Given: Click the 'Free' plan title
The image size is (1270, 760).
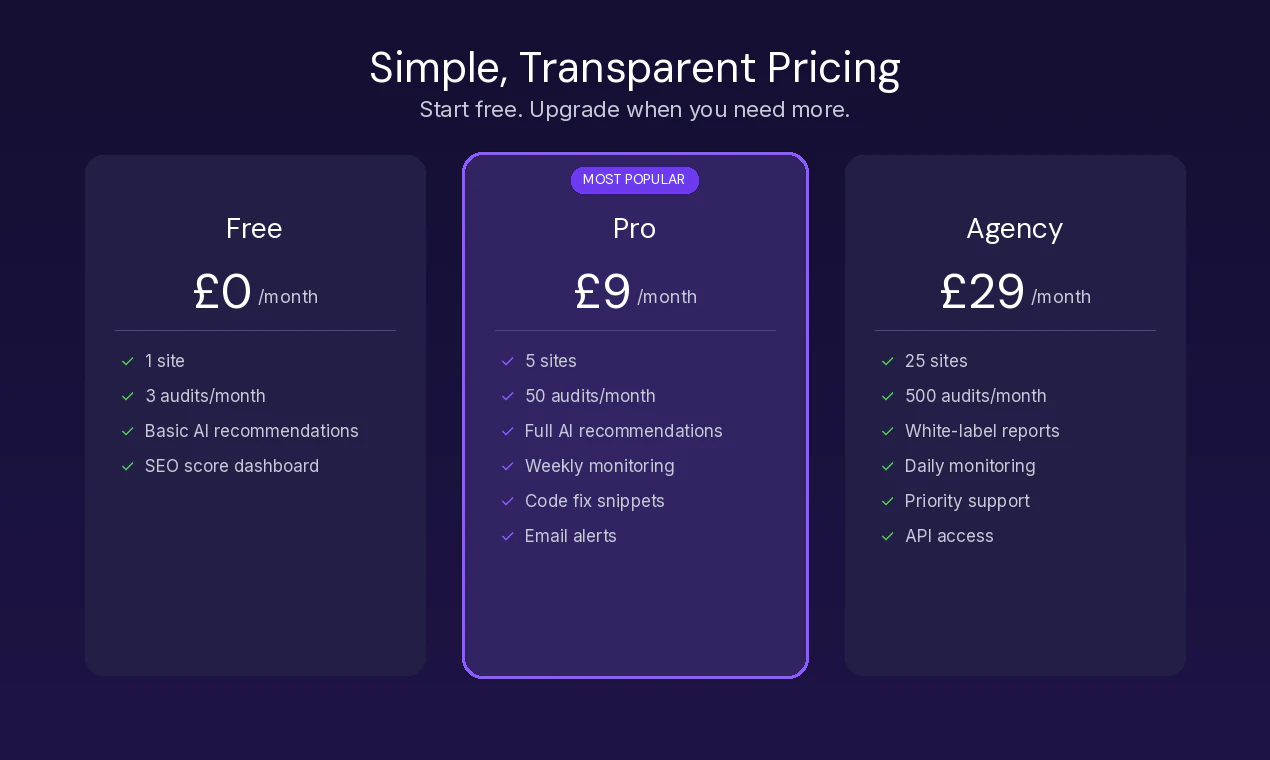Looking at the screenshot, I should pos(254,228).
